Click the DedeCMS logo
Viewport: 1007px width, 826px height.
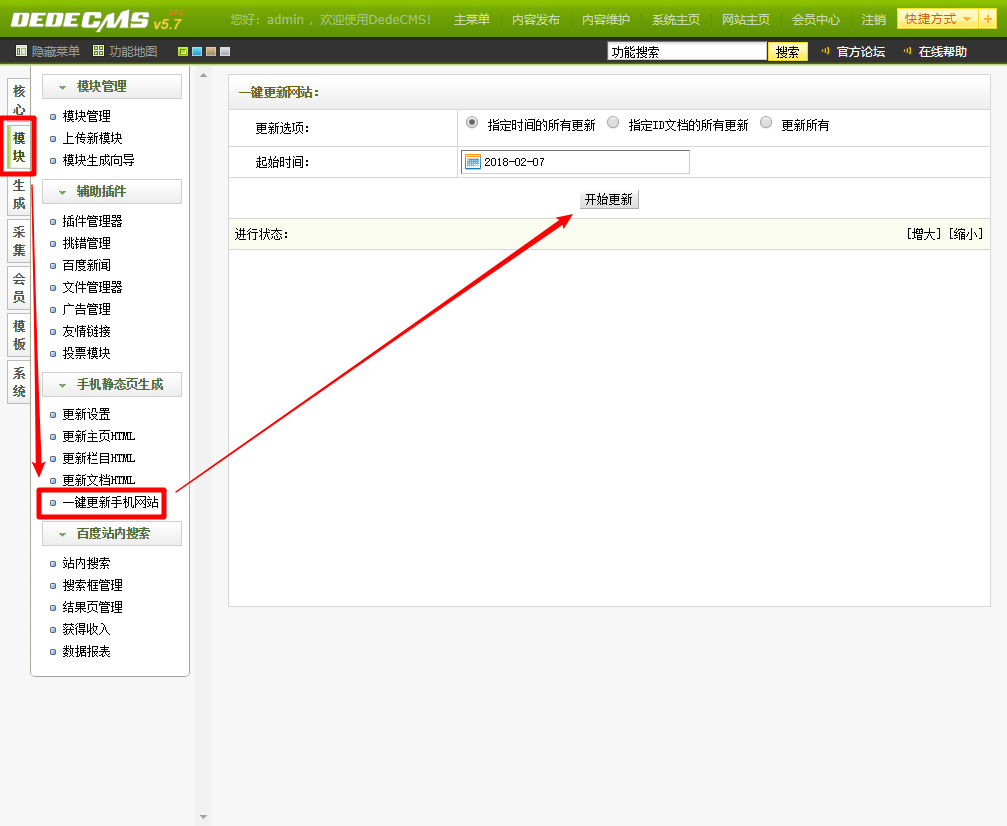click(x=95, y=19)
